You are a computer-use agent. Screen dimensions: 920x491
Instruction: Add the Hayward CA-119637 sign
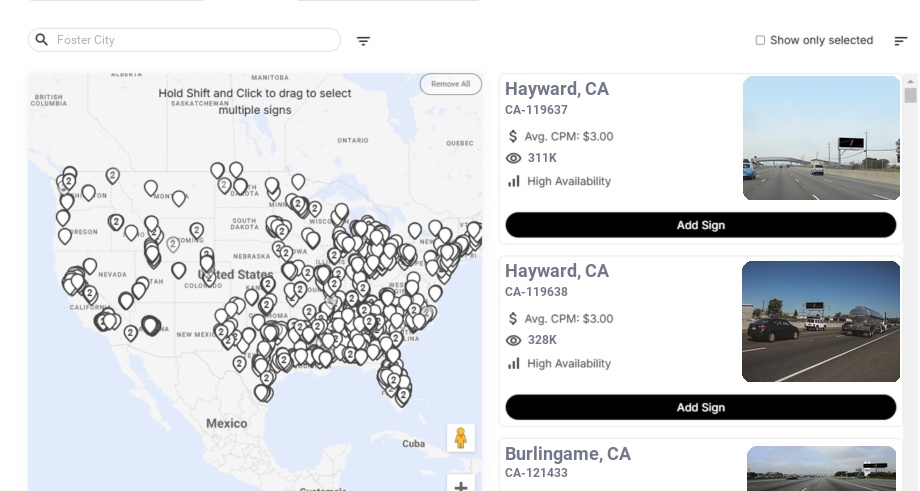(x=700, y=225)
